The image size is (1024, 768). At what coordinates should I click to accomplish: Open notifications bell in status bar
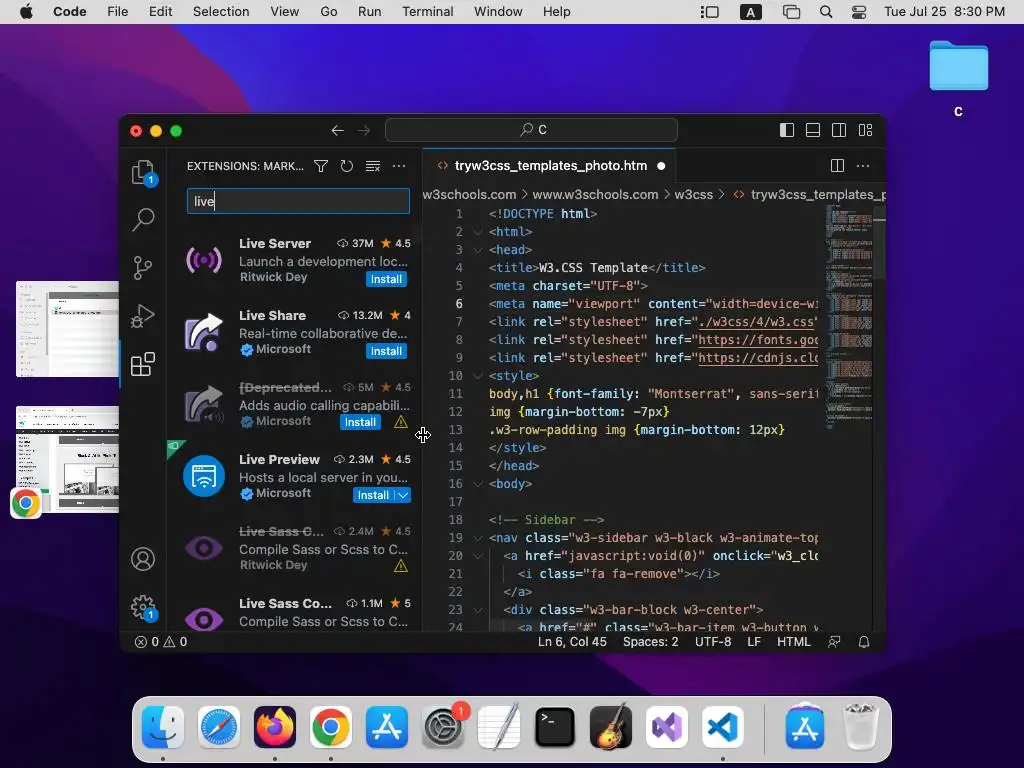pos(864,642)
